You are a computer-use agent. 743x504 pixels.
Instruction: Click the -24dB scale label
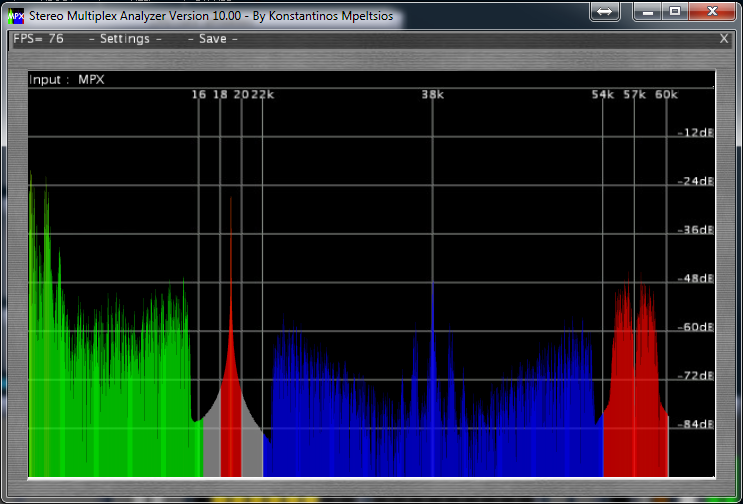696,181
